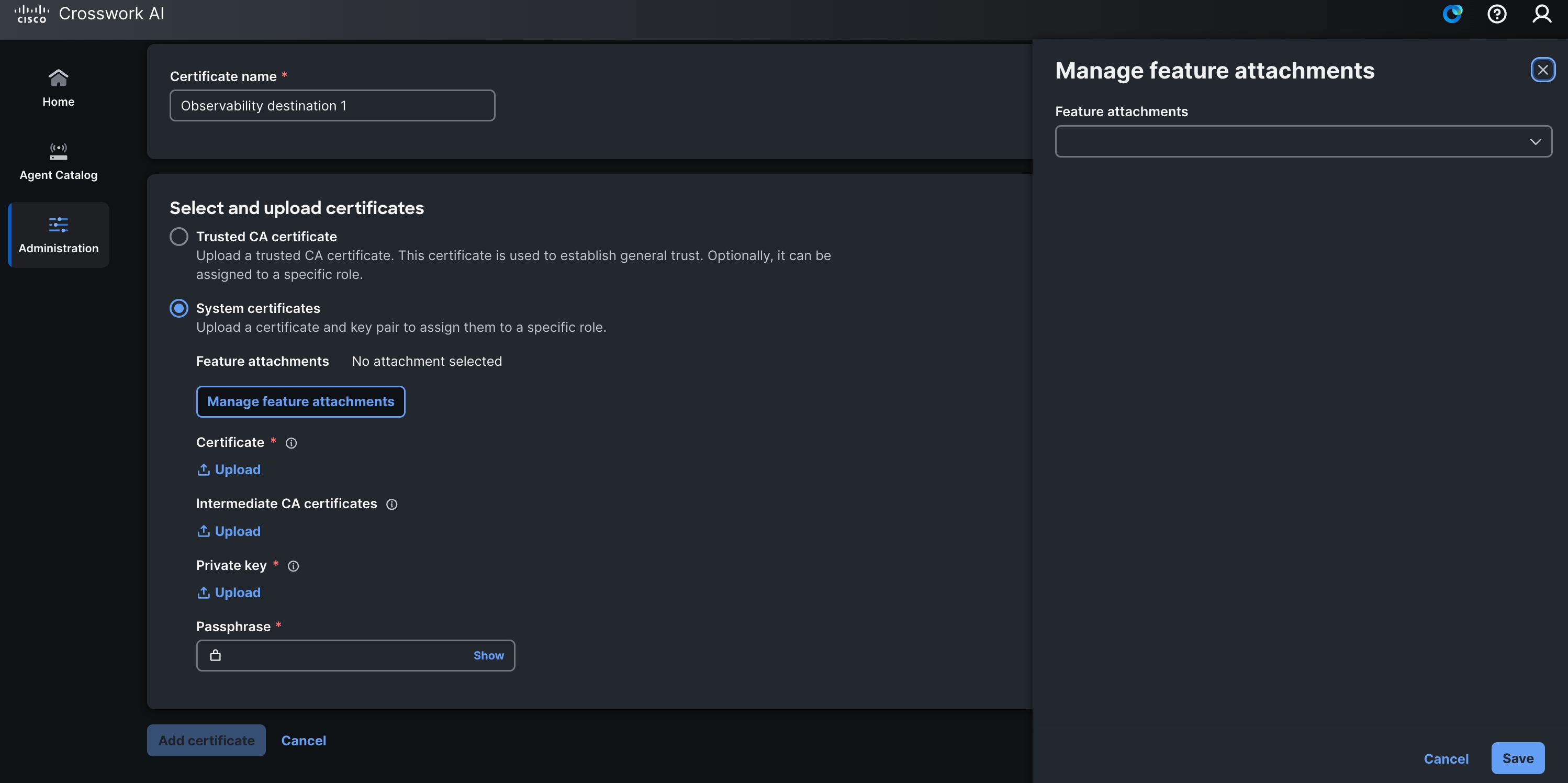Show the passphrase text

pos(489,656)
